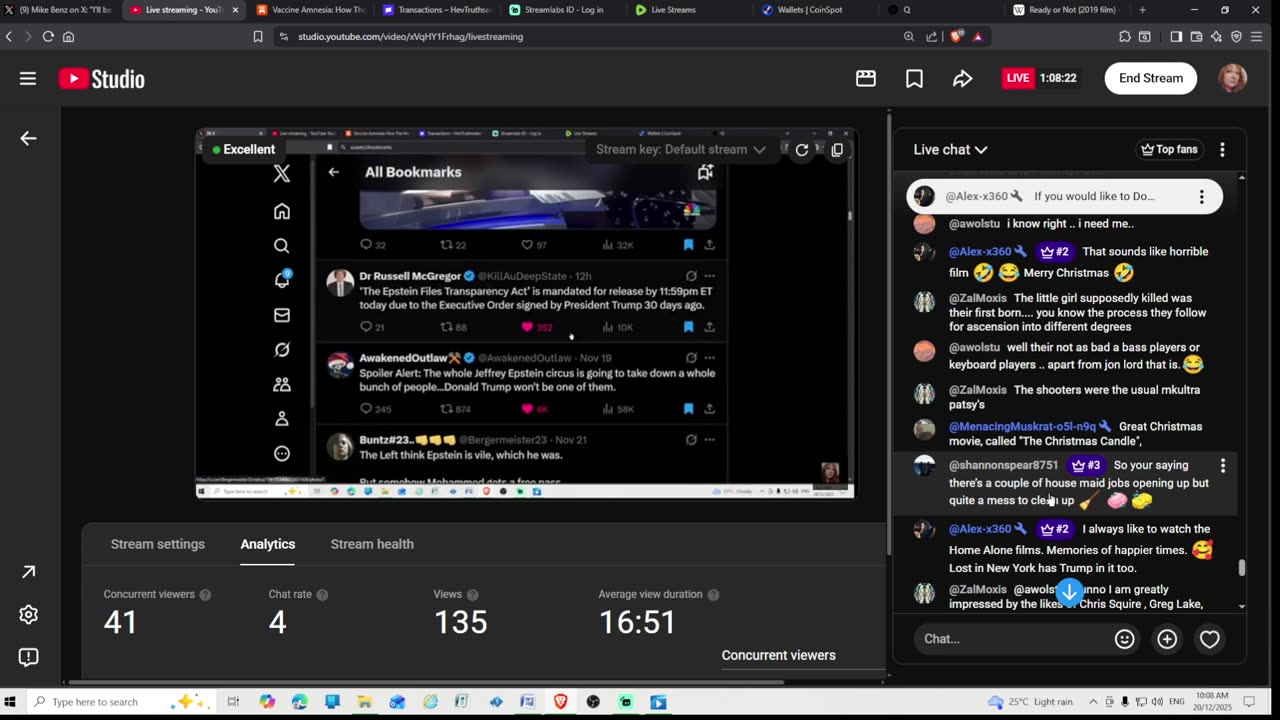Click the weather widget showing 25°C
The width and height of the screenshot is (1280, 720).
point(1029,702)
